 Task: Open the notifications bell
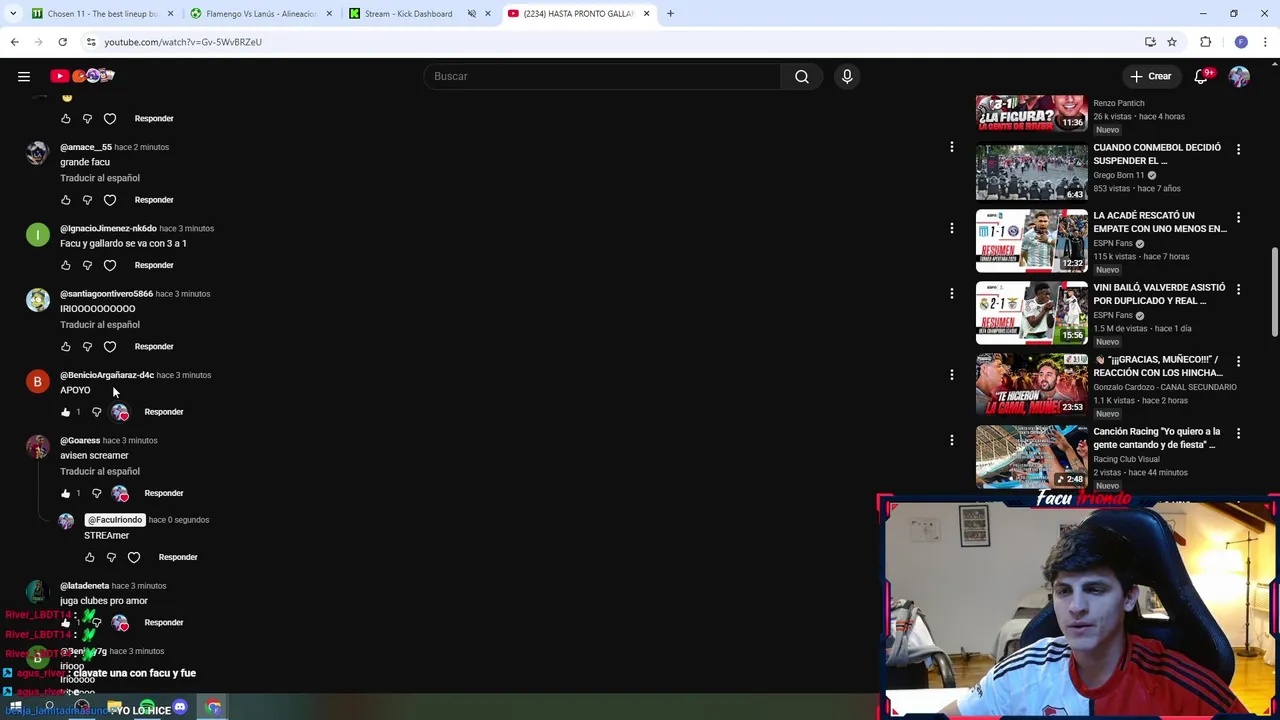1201,76
